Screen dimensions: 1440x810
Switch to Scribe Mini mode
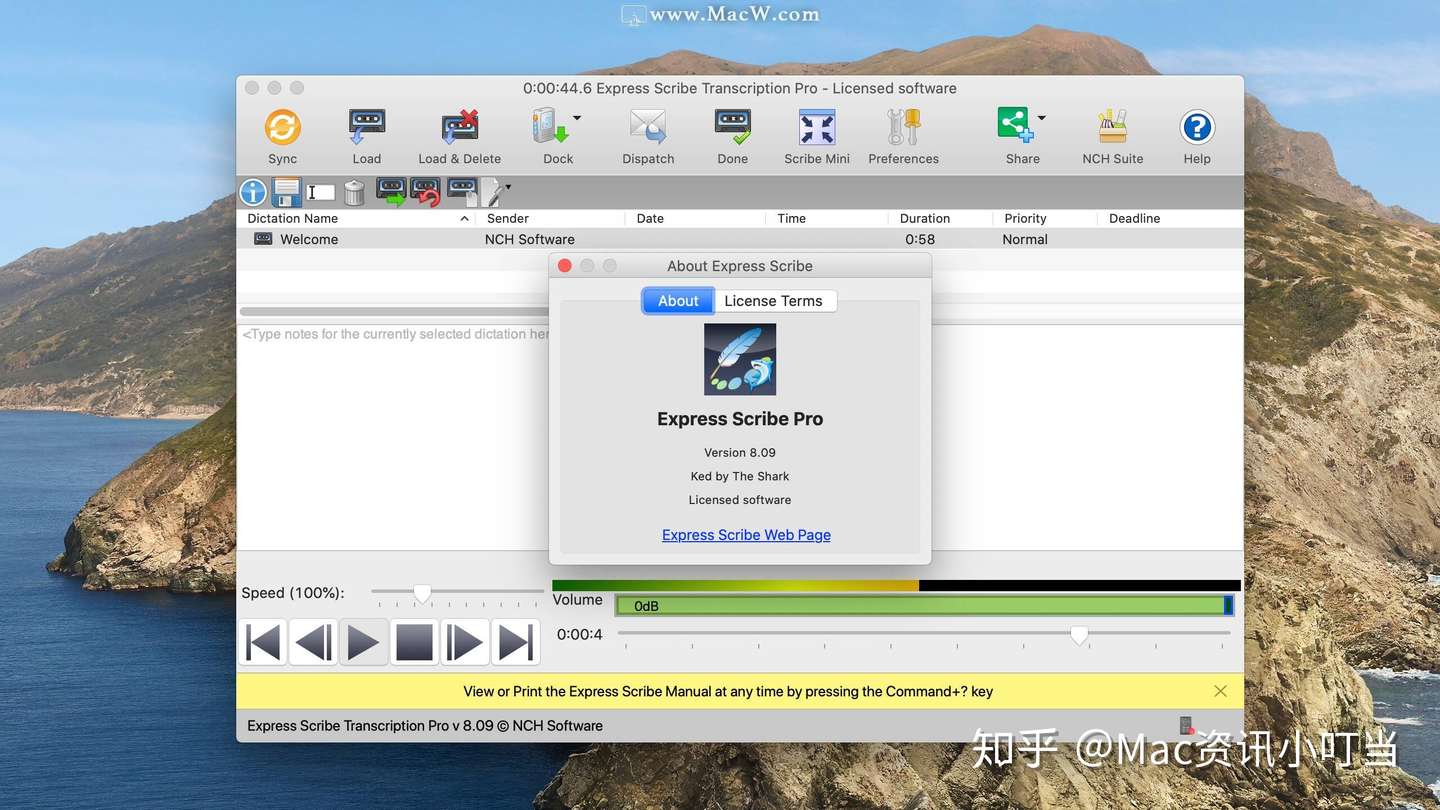pyautogui.click(x=817, y=128)
